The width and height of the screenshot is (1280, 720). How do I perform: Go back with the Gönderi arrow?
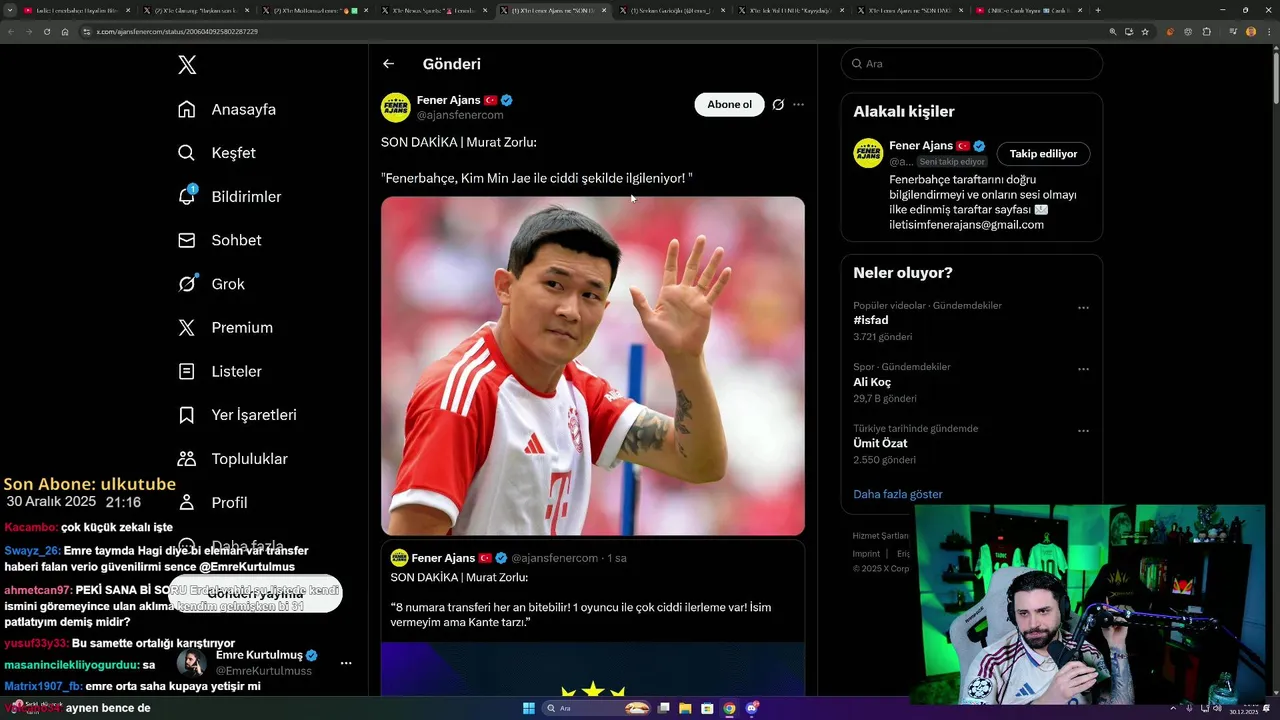389,64
